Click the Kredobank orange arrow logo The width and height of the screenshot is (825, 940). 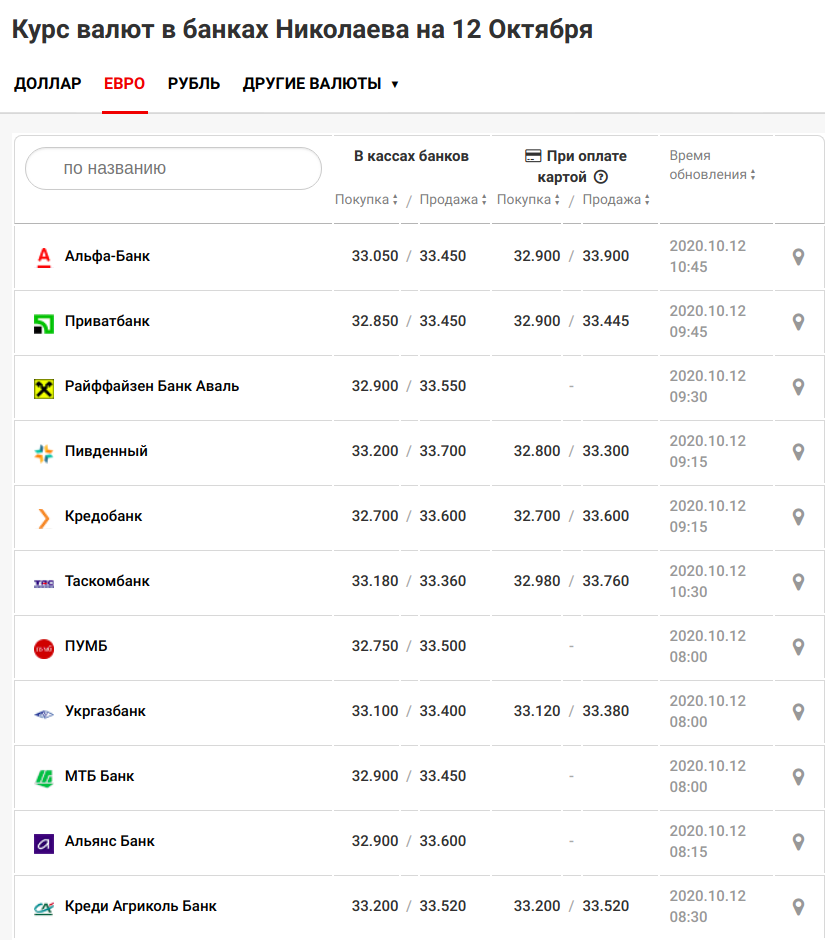coord(44,518)
